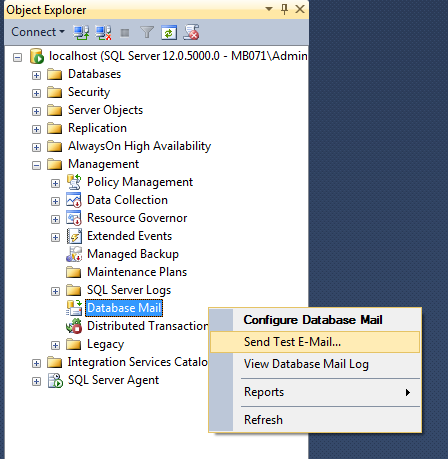Click the script icon with red X
The image size is (448, 459).
(x=191, y=32)
